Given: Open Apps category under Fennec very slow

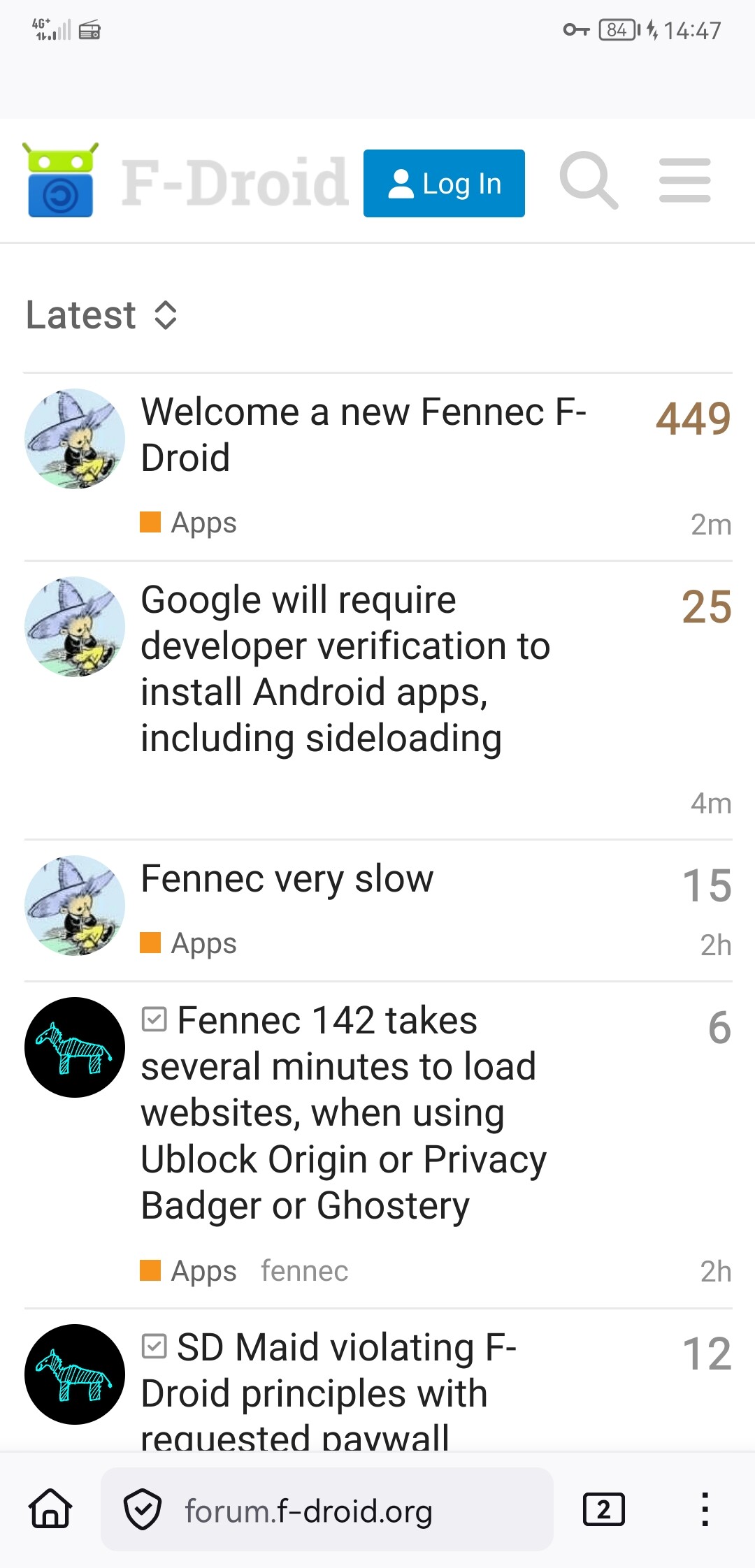Looking at the screenshot, I should (x=203, y=943).
